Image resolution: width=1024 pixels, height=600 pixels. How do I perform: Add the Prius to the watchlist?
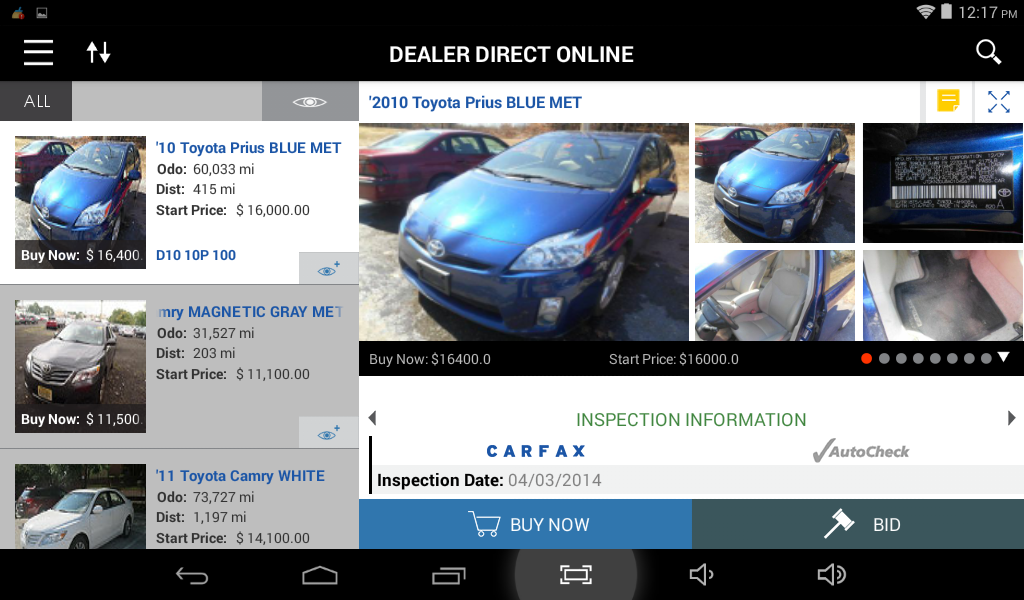(x=328, y=268)
